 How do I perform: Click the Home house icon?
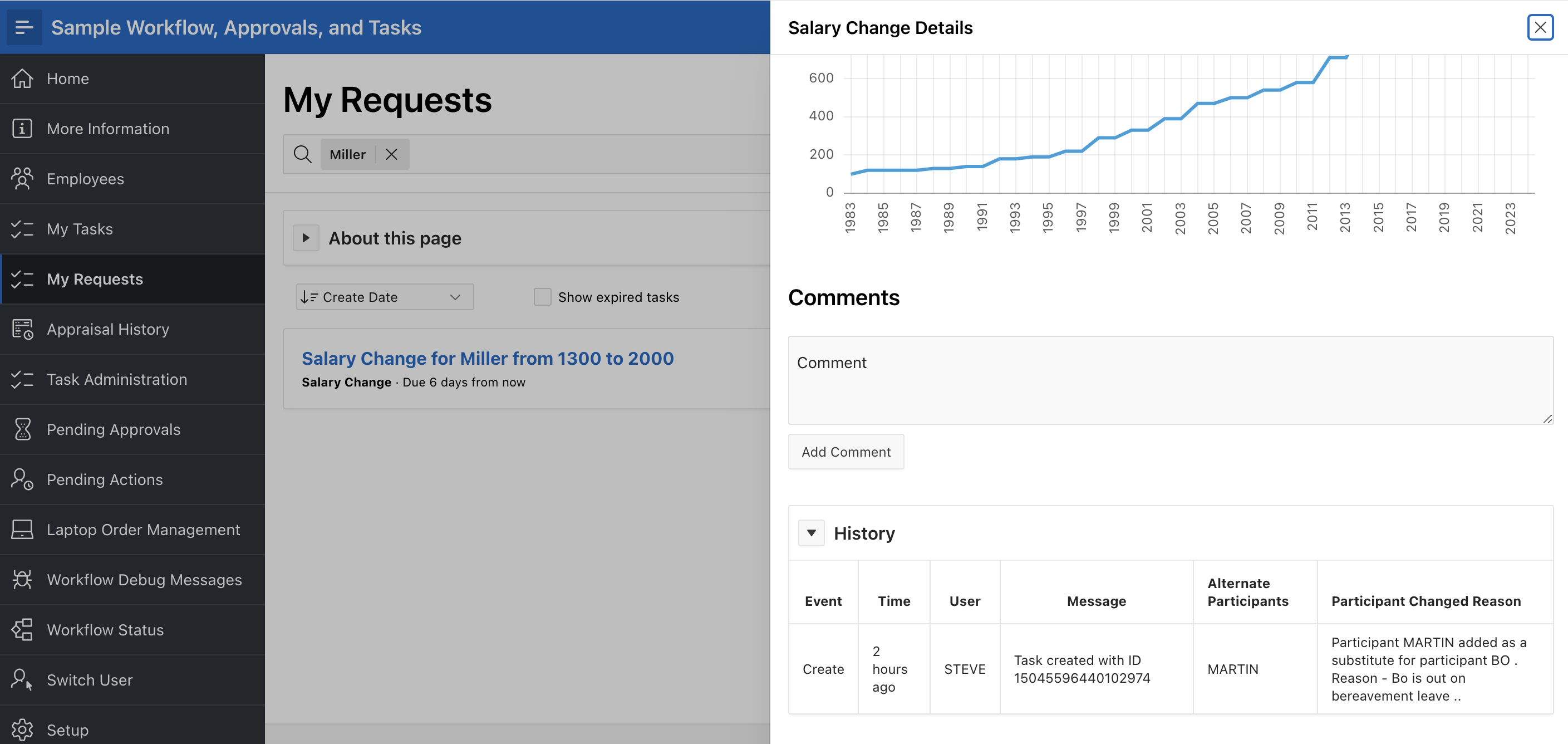(22, 79)
